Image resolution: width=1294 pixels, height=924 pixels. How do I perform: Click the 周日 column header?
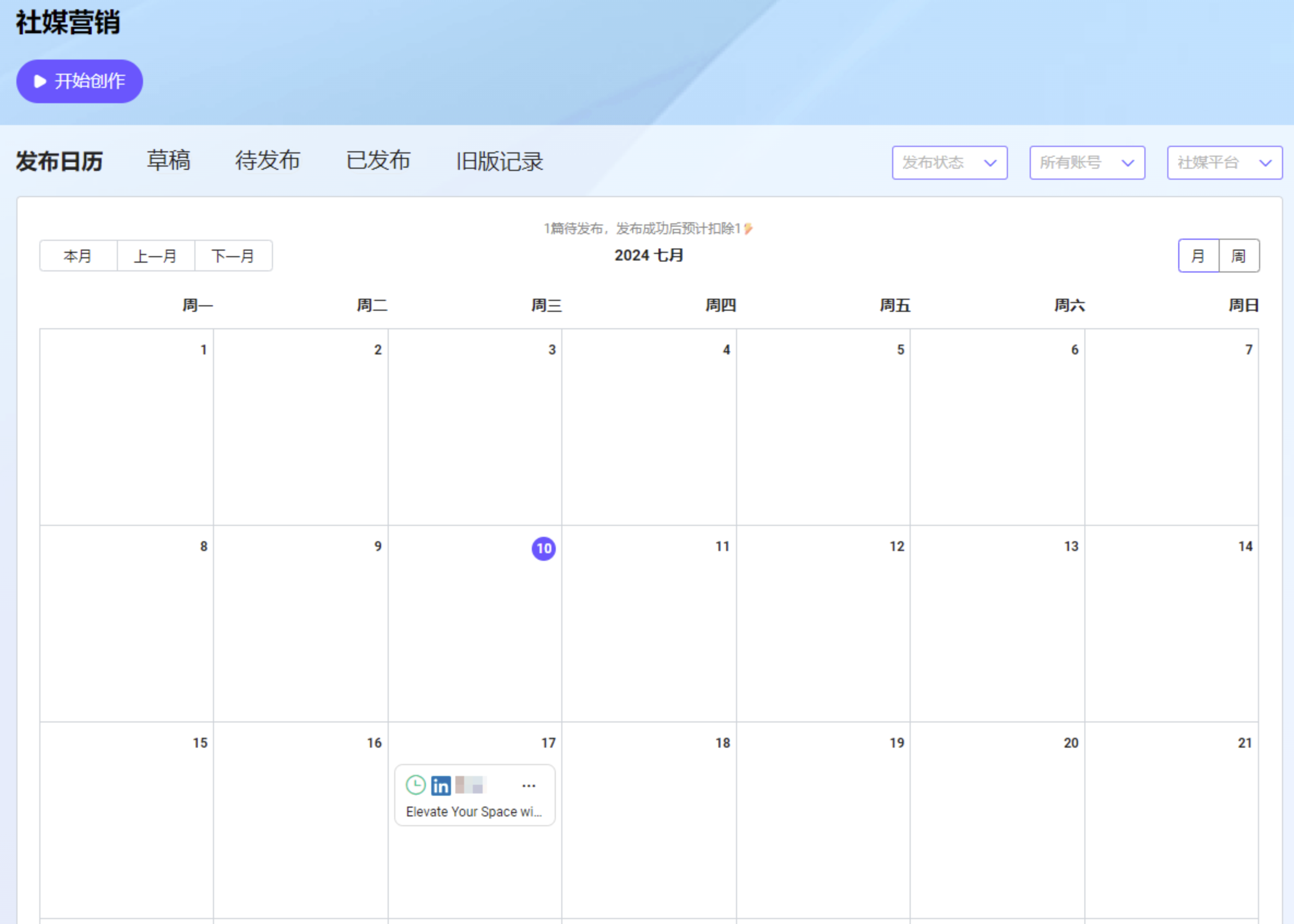pos(1243,305)
